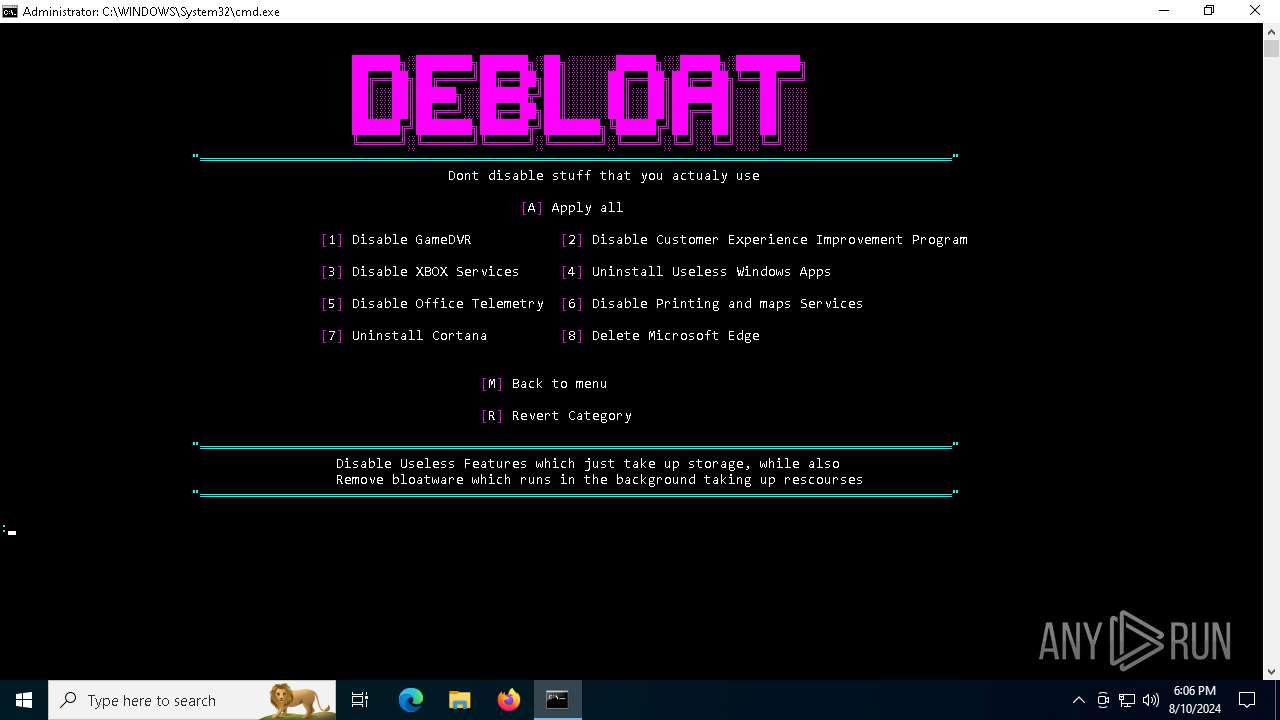Open the notification center icon
Screen dimensions: 1280x720
[1247, 700]
